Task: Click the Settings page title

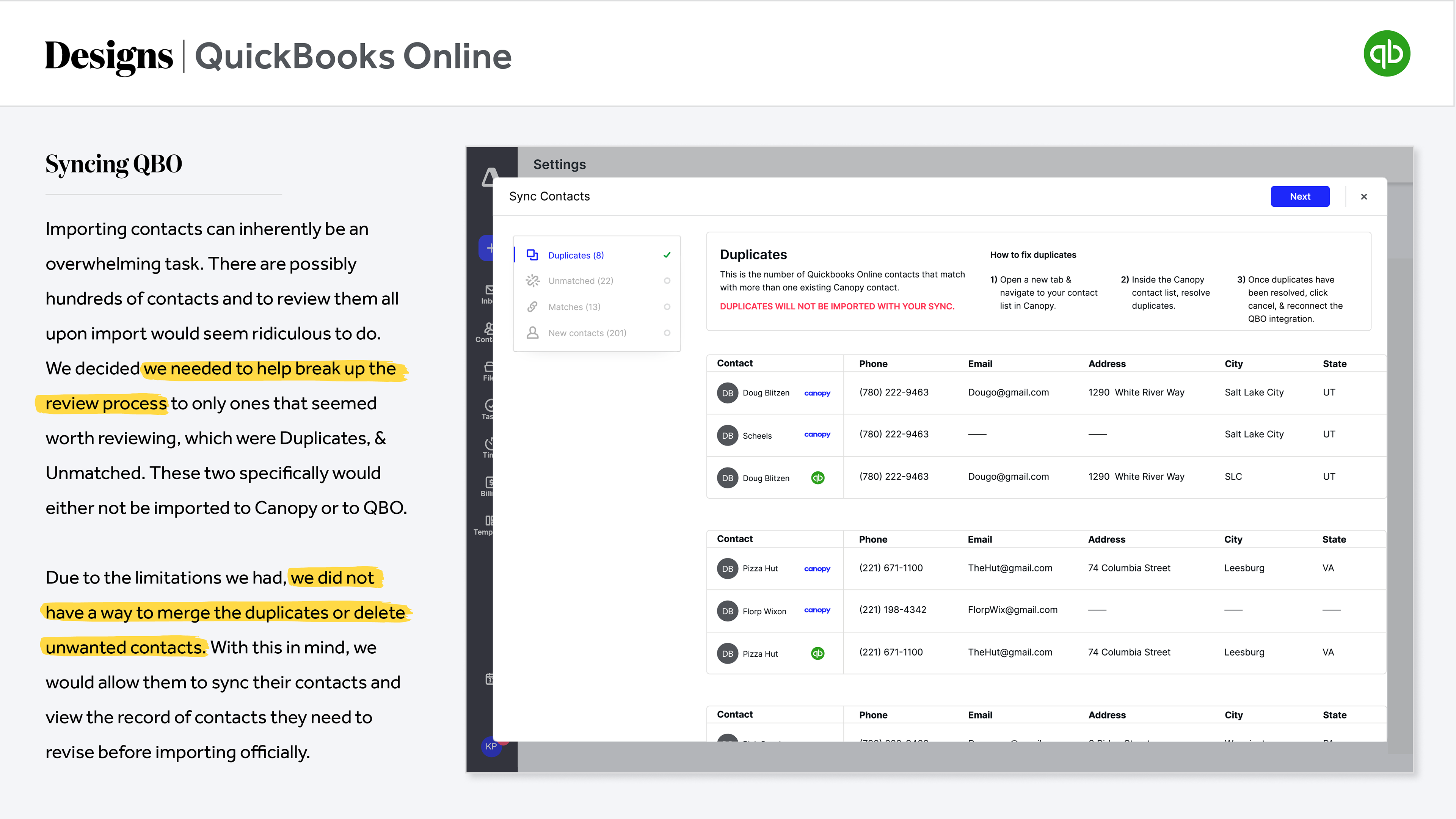Action: tap(560, 165)
